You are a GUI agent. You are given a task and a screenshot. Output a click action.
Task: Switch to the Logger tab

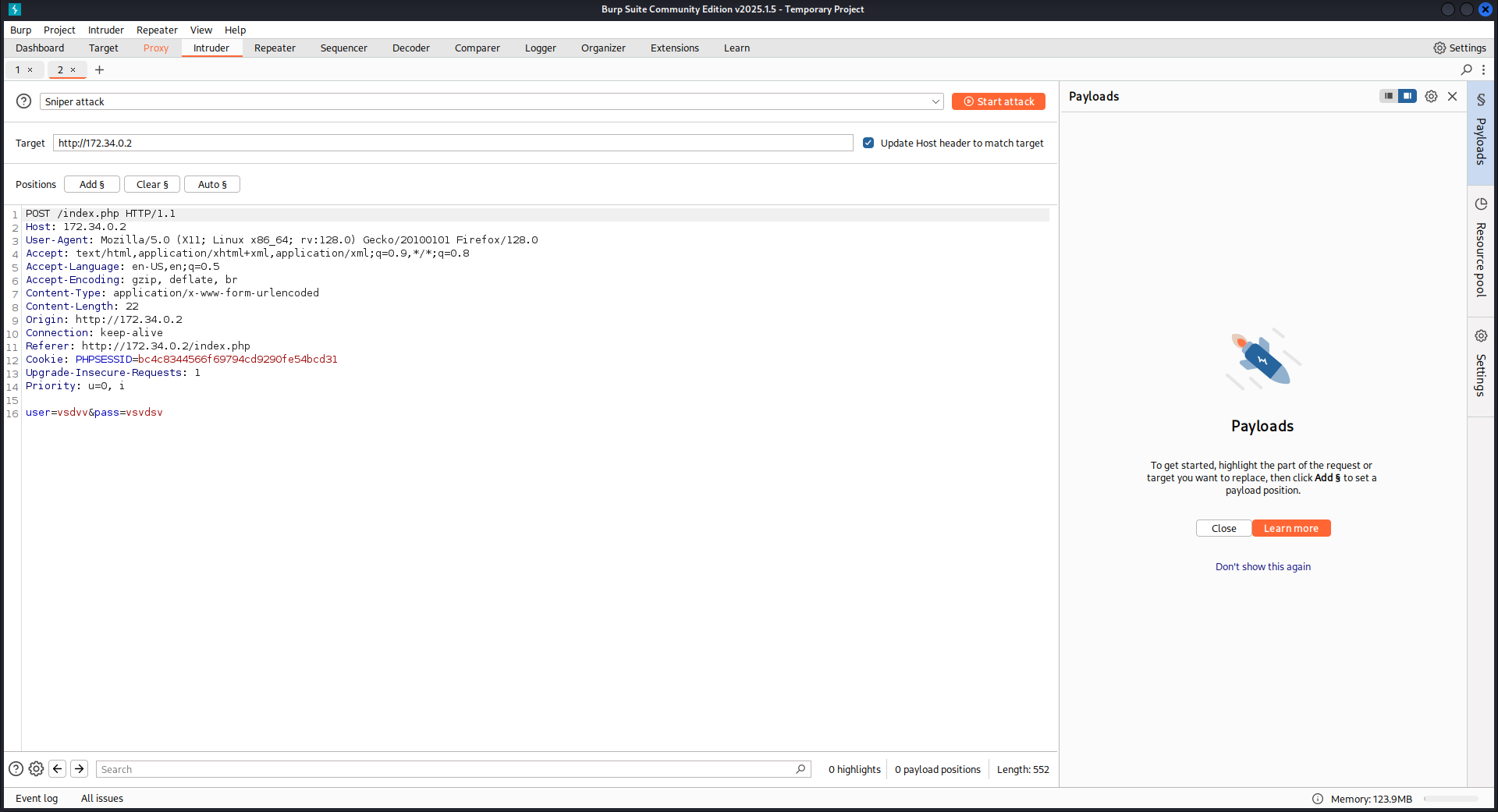(x=541, y=48)
